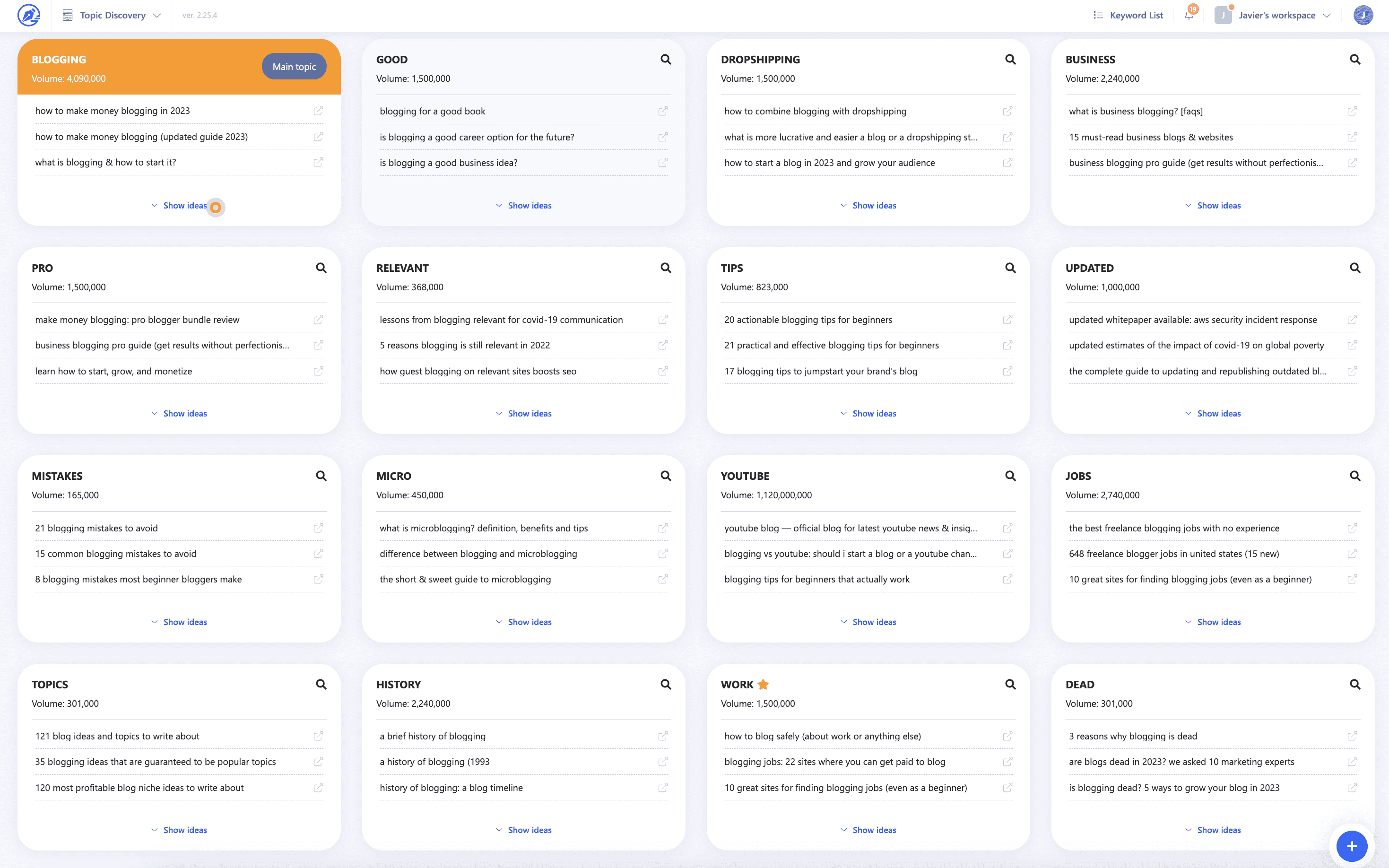
Task: Open external link for '3 reasons why blogging is dead'
Action: pos(1352,736)
